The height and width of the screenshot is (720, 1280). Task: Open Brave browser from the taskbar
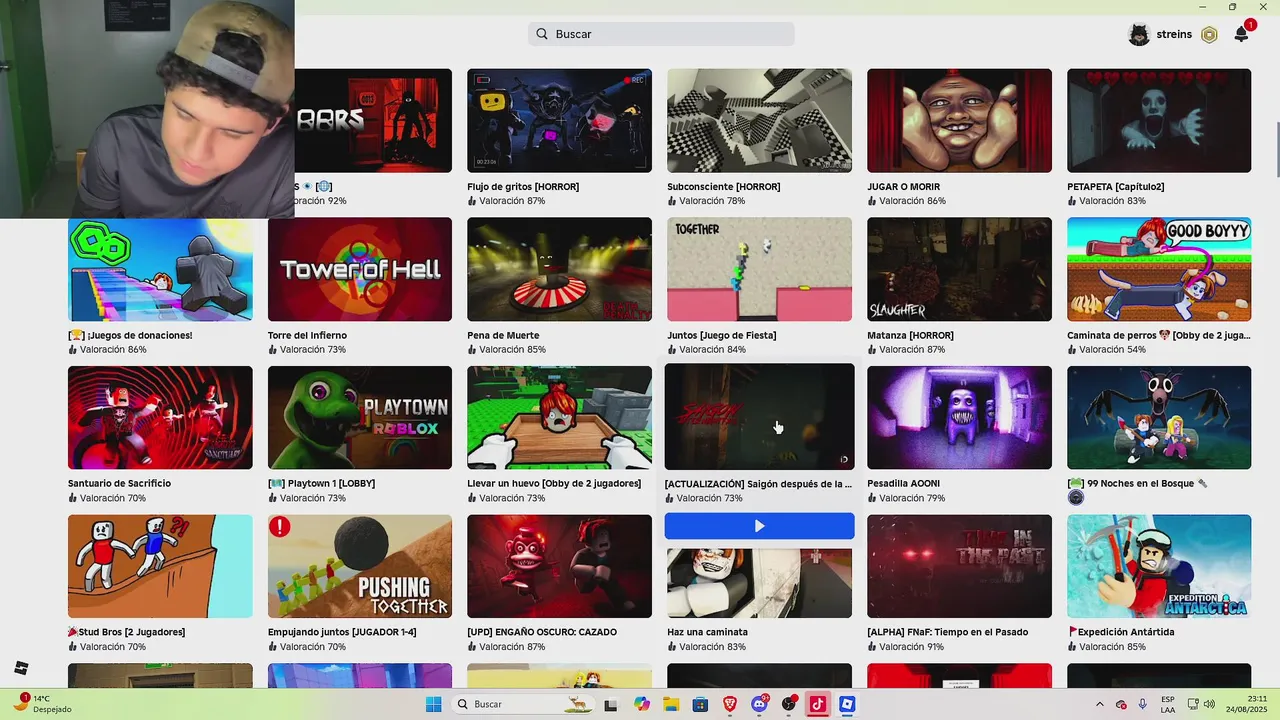pyautogui.click(x=730, y=704)
